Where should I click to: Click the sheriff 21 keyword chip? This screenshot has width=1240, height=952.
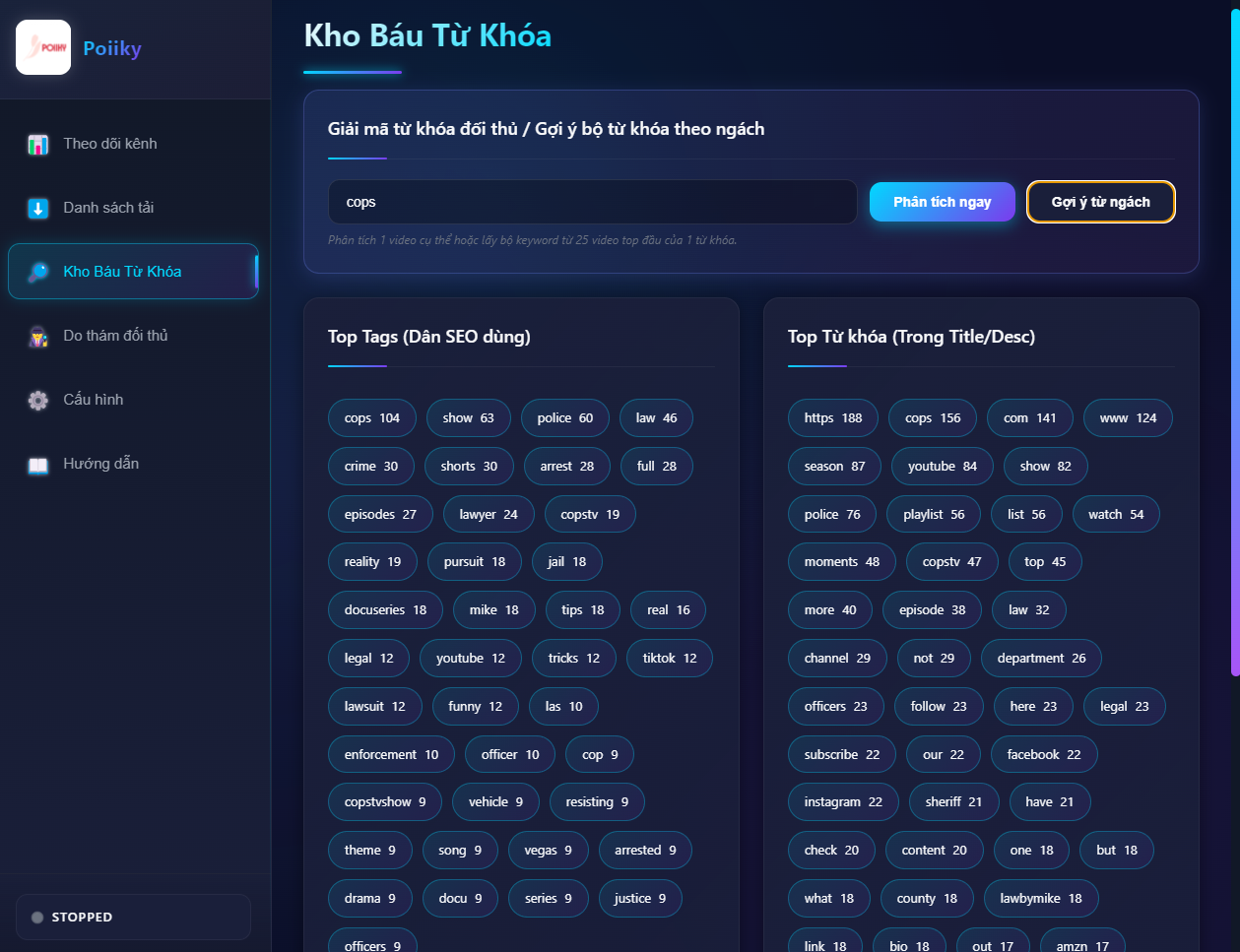(x=952, y=801)
